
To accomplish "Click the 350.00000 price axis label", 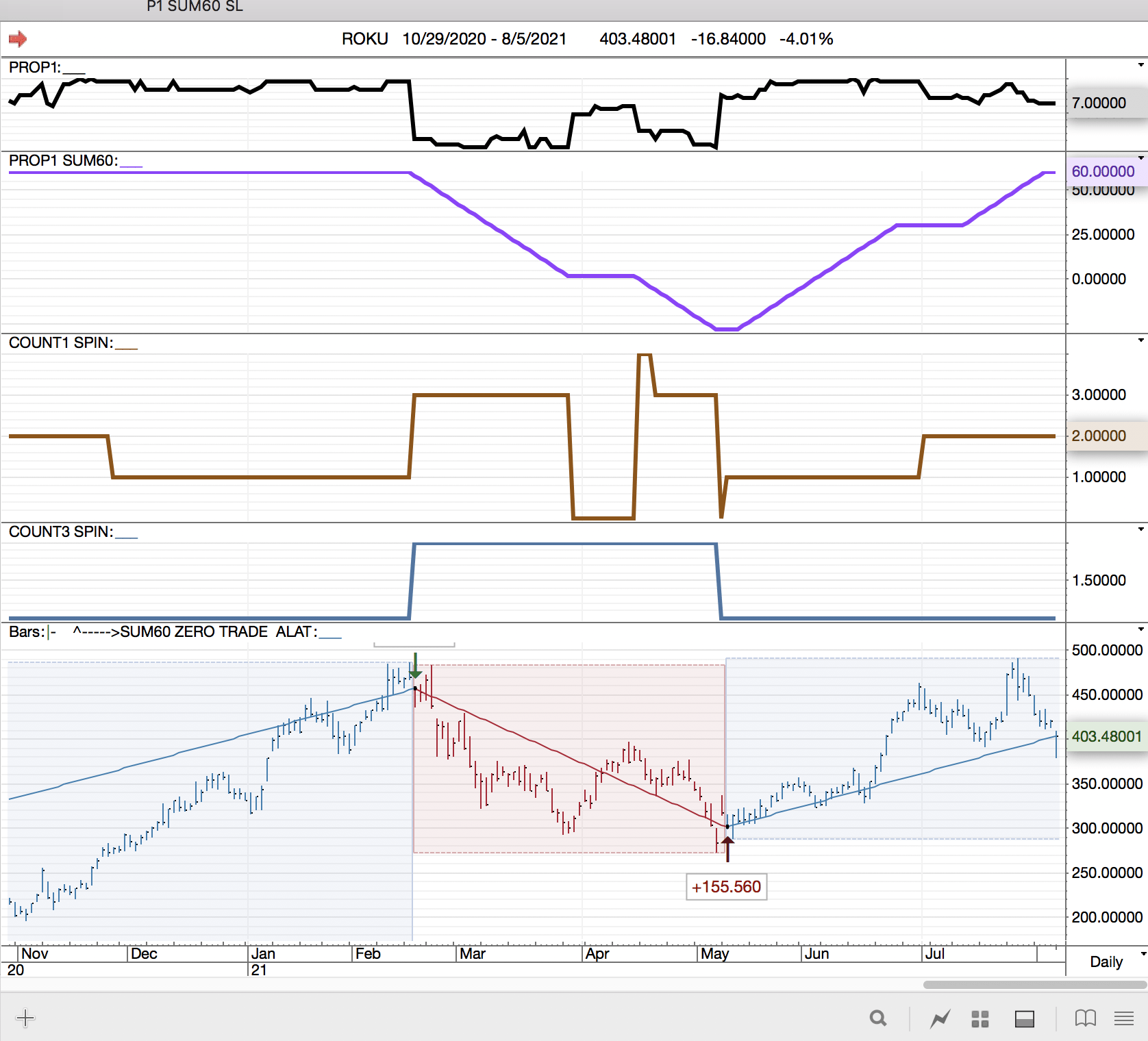I will coord(1107,783).
